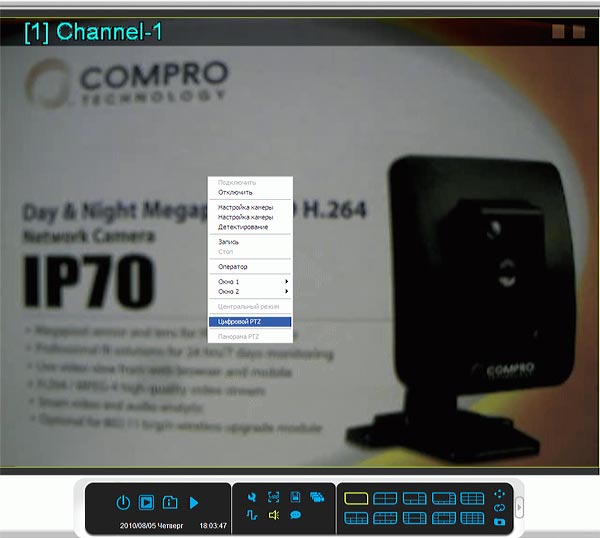Toggle the looping arrows cycle icon
600x538 pixels.
coord(499,508)
